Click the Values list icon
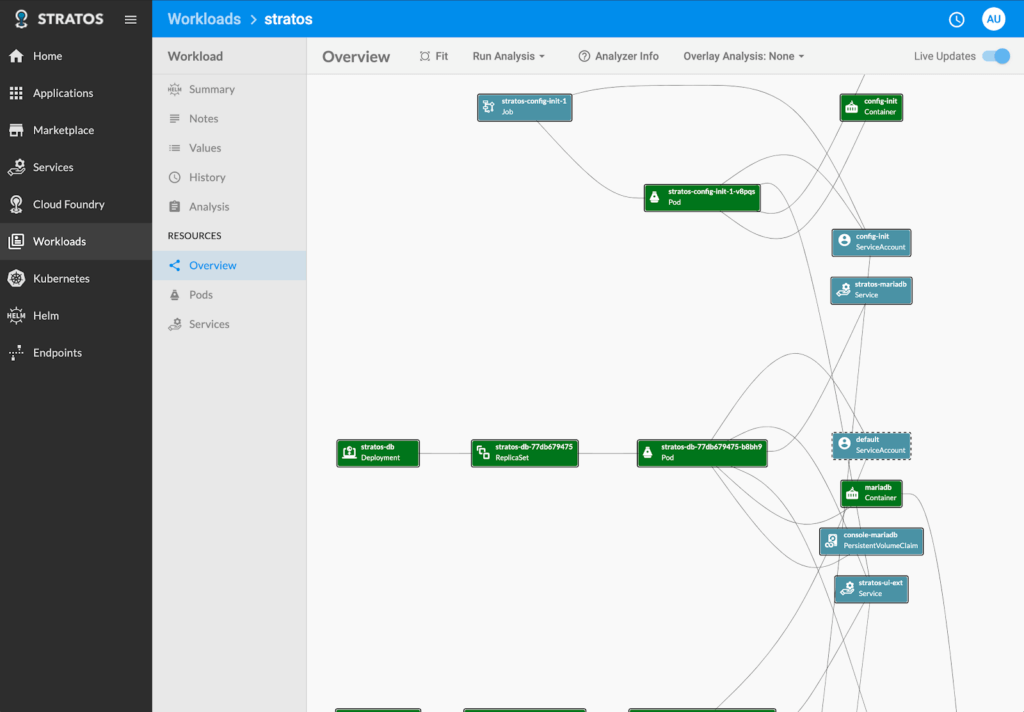This screenshot has width=1024, height=712. (x=174, y=148)
